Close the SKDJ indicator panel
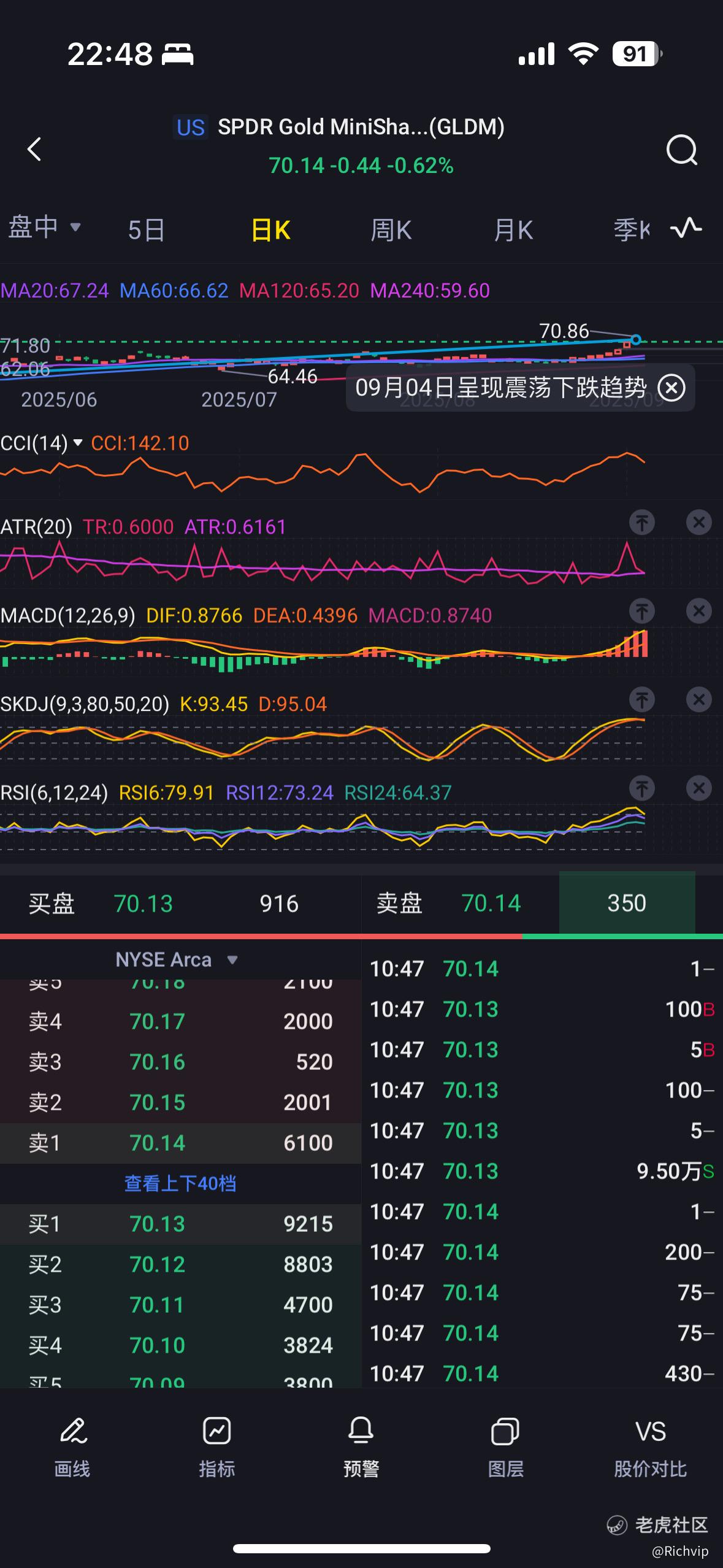The width and height of the screenshot is (723, 1568). (698, 699)
